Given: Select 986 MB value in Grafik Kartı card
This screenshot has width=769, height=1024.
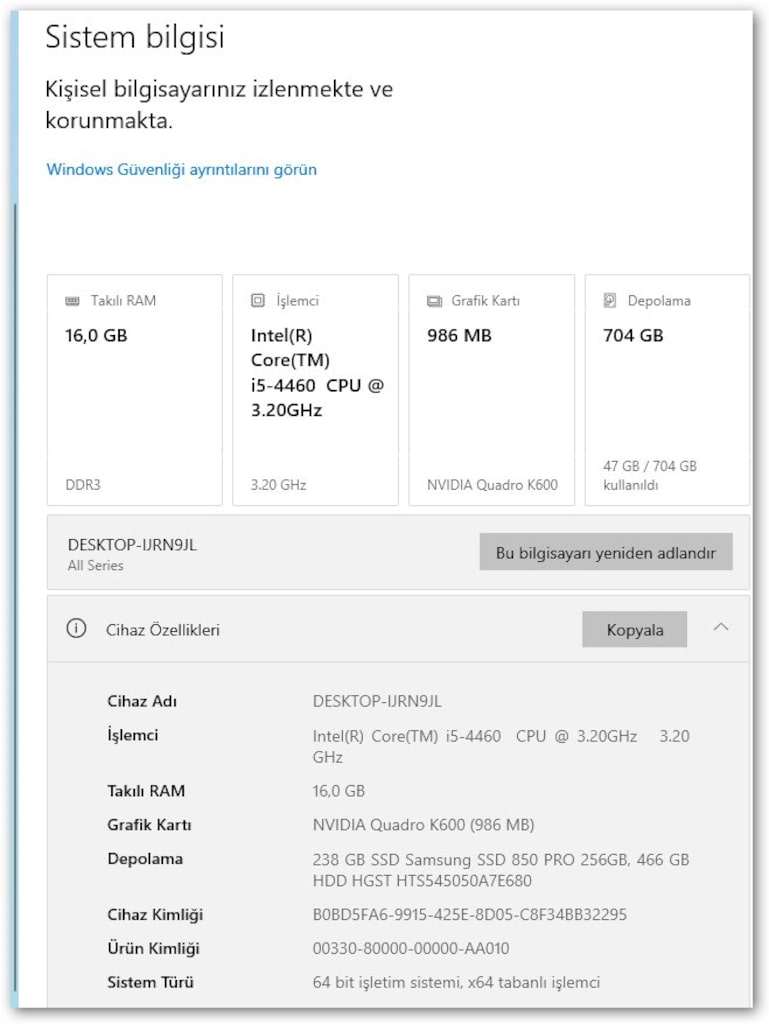Looking at the screenshot, I should pos(459,336).
